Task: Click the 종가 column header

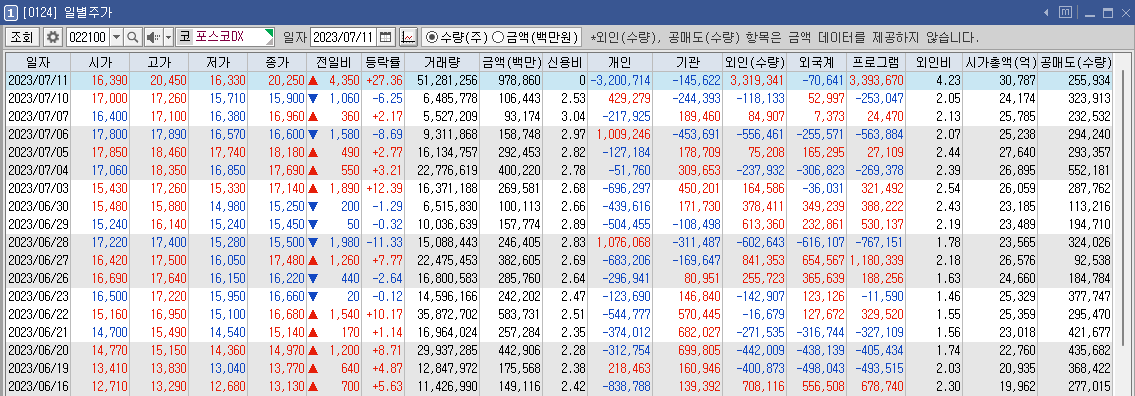Action: tap(277, 62)
